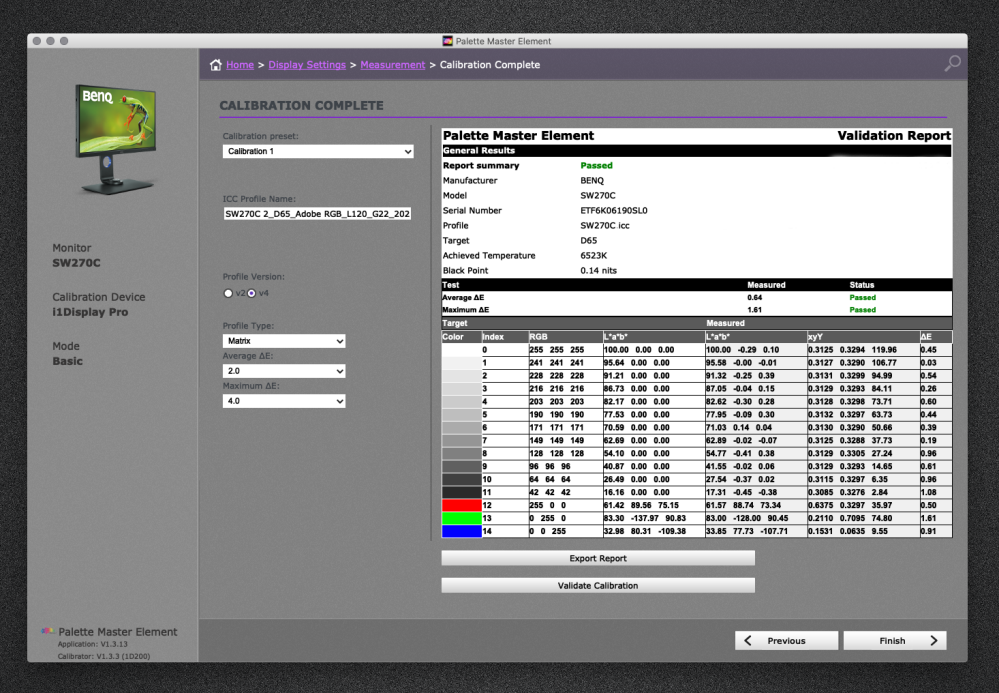Click the 'i1Display Pro' calibration device label
Screen dimensions: 999x693
[90, 312]
